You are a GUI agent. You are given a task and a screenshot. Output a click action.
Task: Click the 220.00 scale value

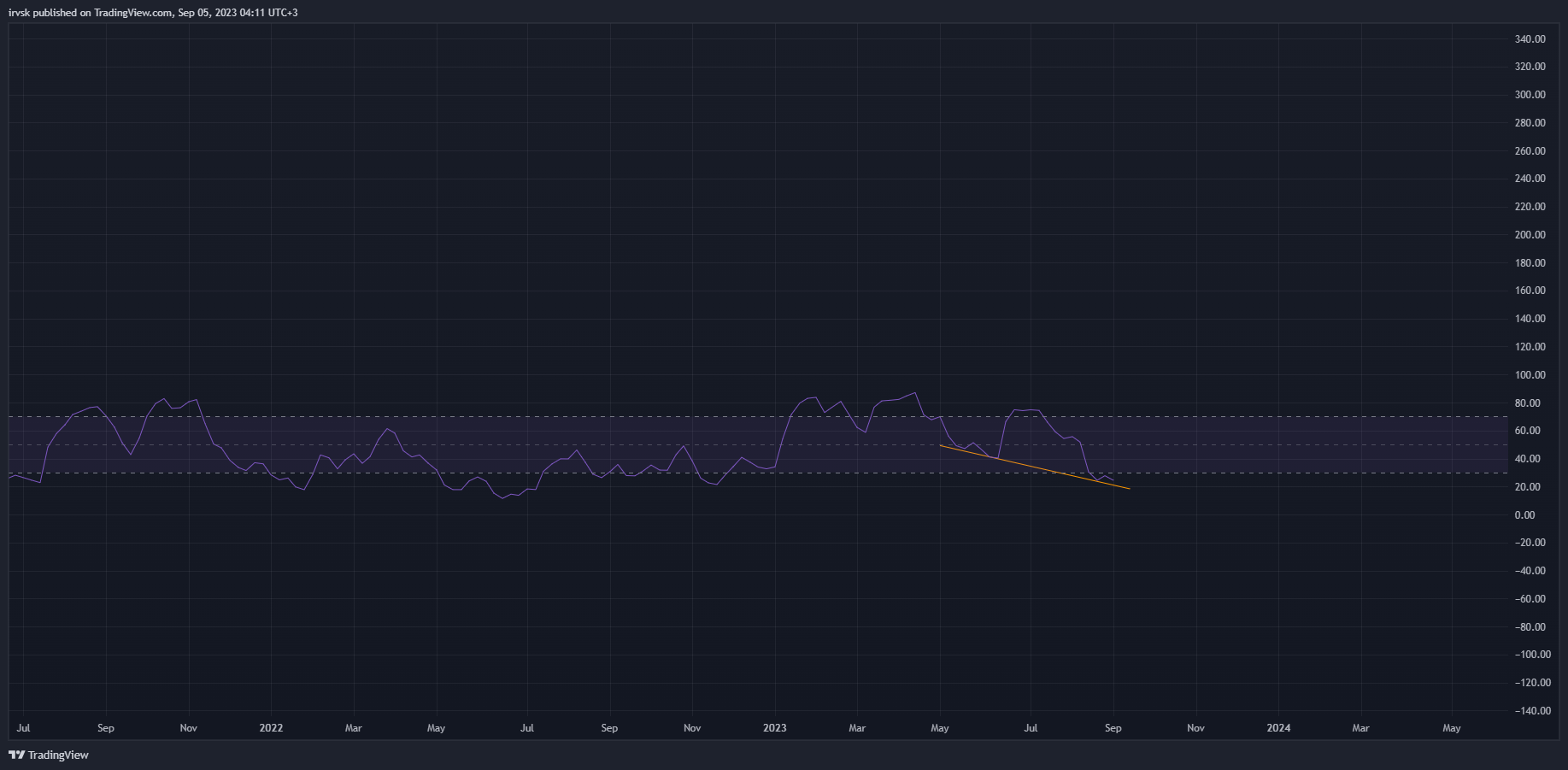point(1530,207)
